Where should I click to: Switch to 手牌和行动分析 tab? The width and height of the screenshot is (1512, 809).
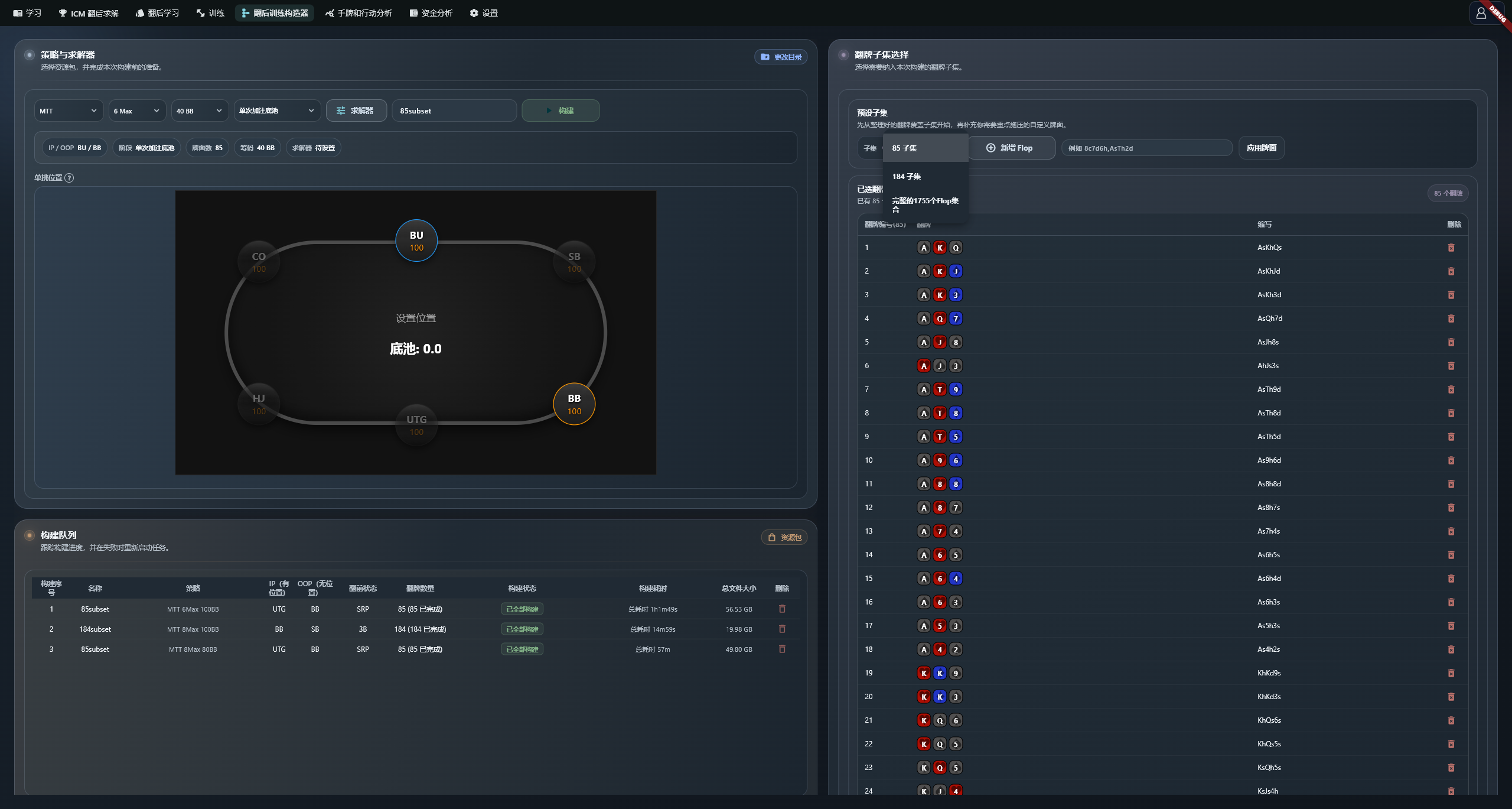[x=359, y=13]
